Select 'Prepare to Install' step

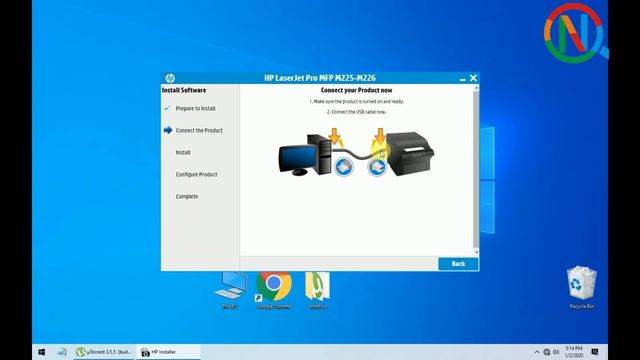(x=196, y=109)
